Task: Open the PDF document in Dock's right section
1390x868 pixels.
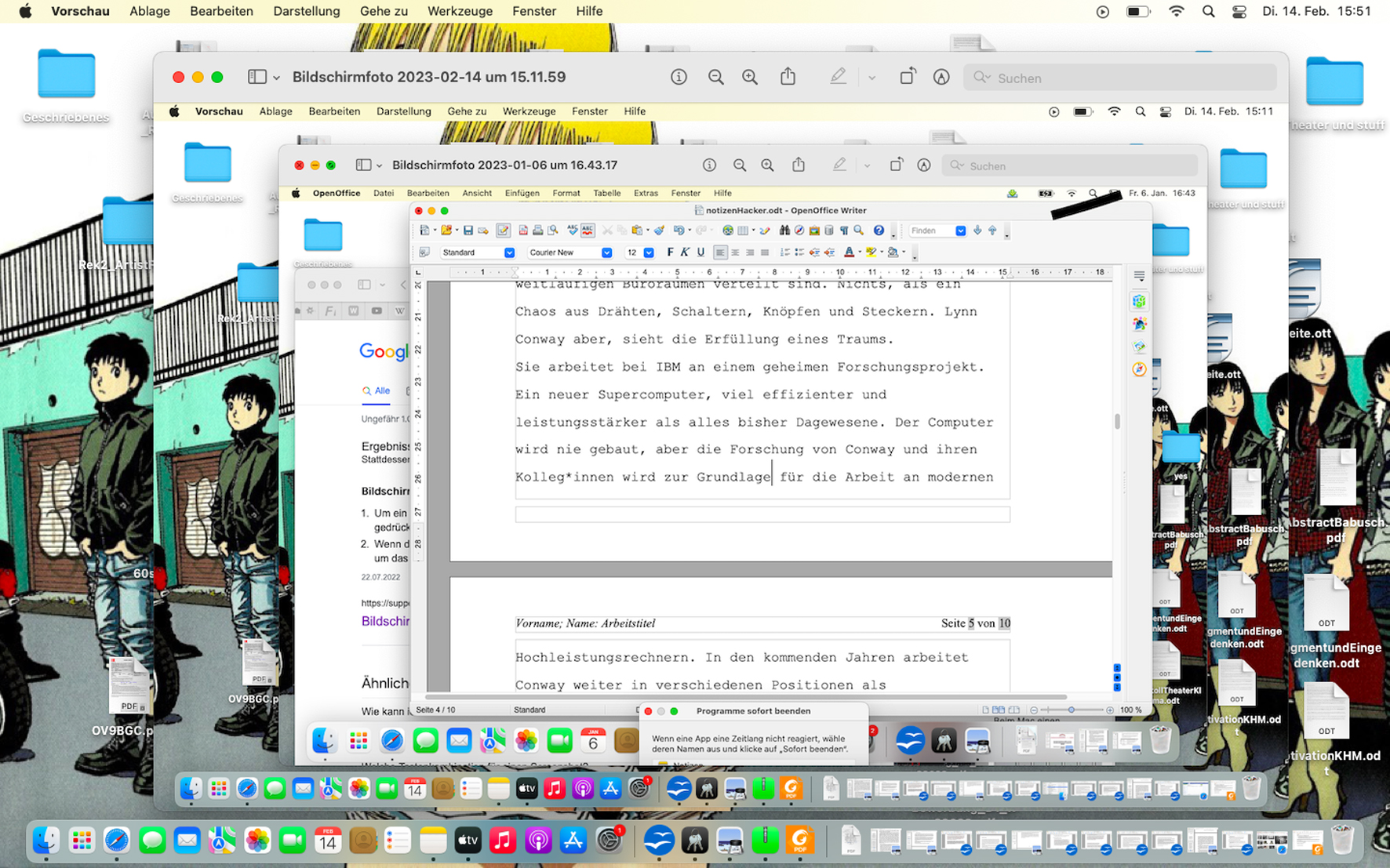Action: pyautogui.click(x=851, y=841)
